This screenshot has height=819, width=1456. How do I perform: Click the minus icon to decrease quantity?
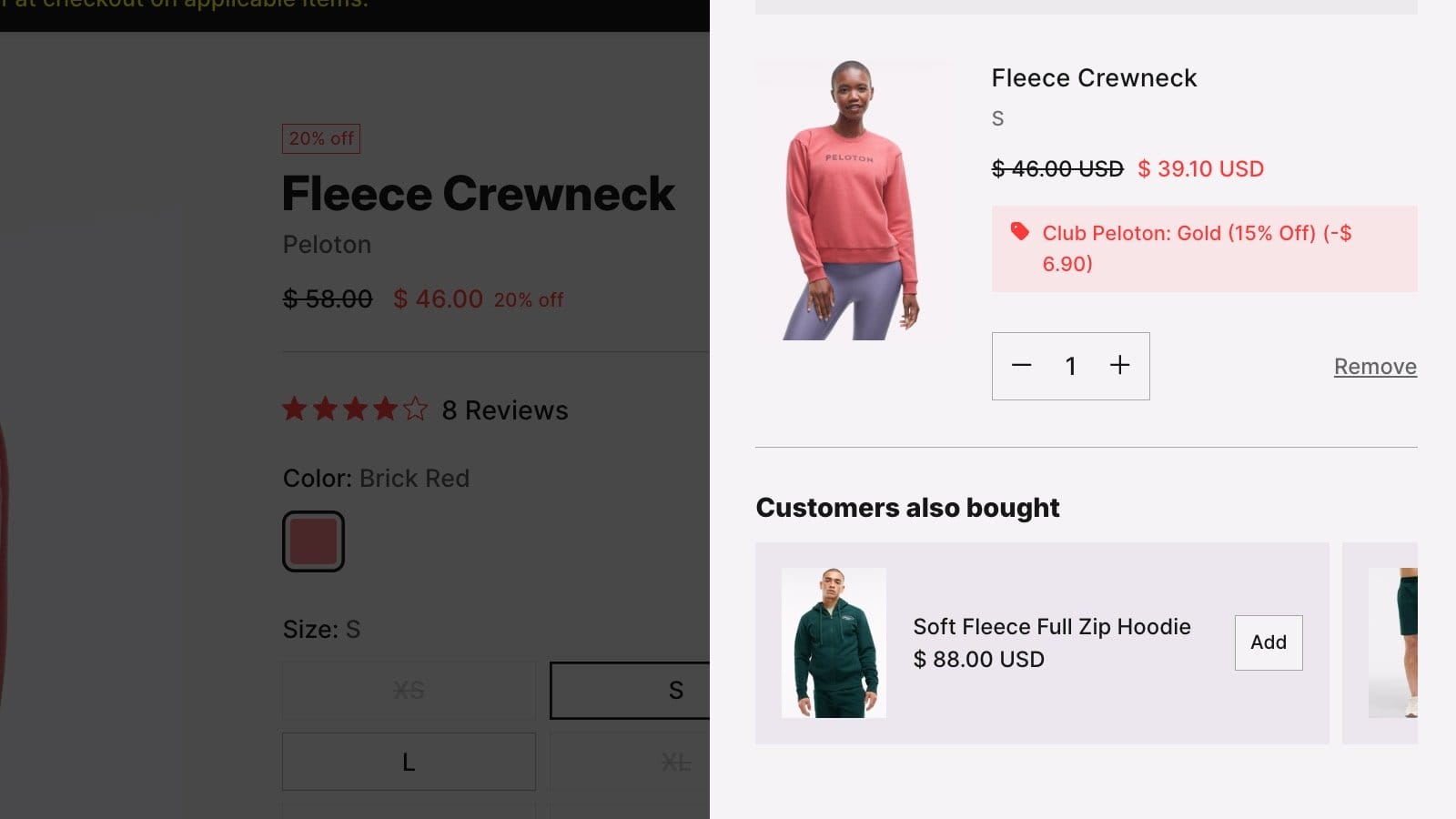1022,366
